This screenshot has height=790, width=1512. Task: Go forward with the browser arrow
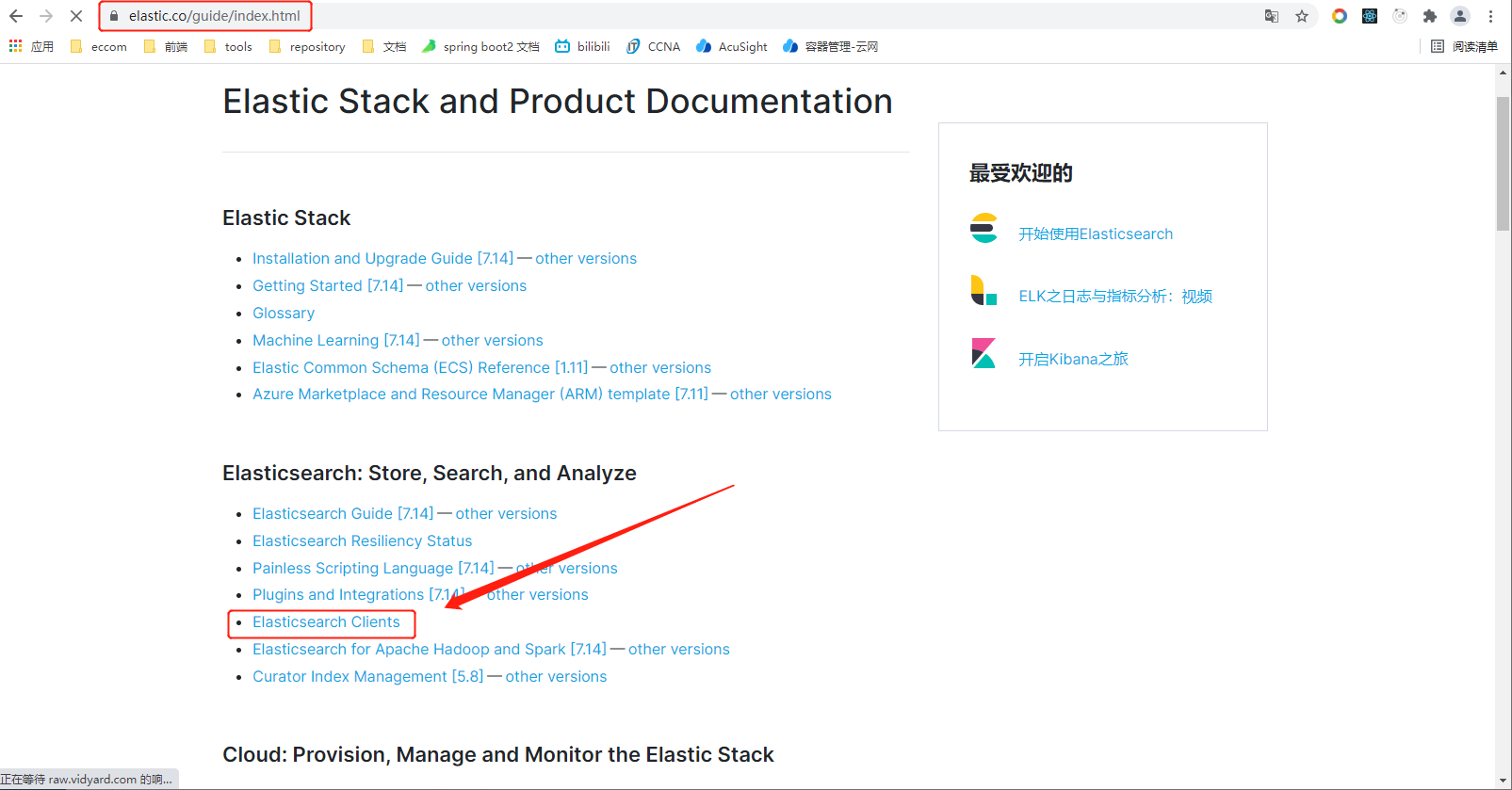coord(46,16)
